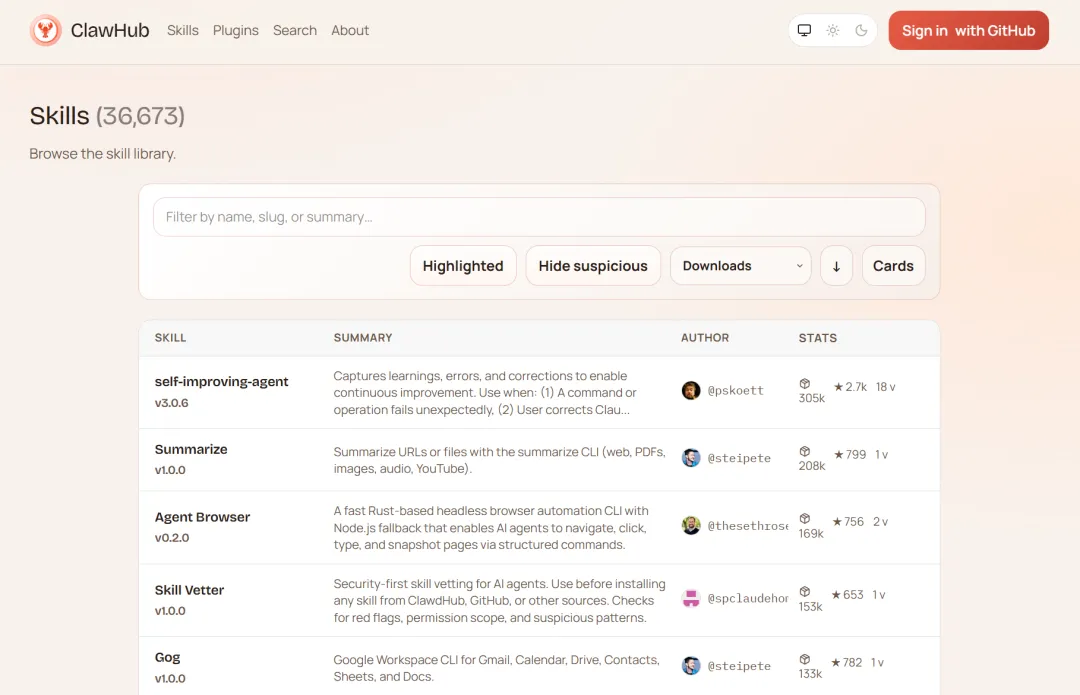Image resolution: width=1080 pixels, height=695 pixels.
Task: Click the SKILL column header
Action: point(170,338)
